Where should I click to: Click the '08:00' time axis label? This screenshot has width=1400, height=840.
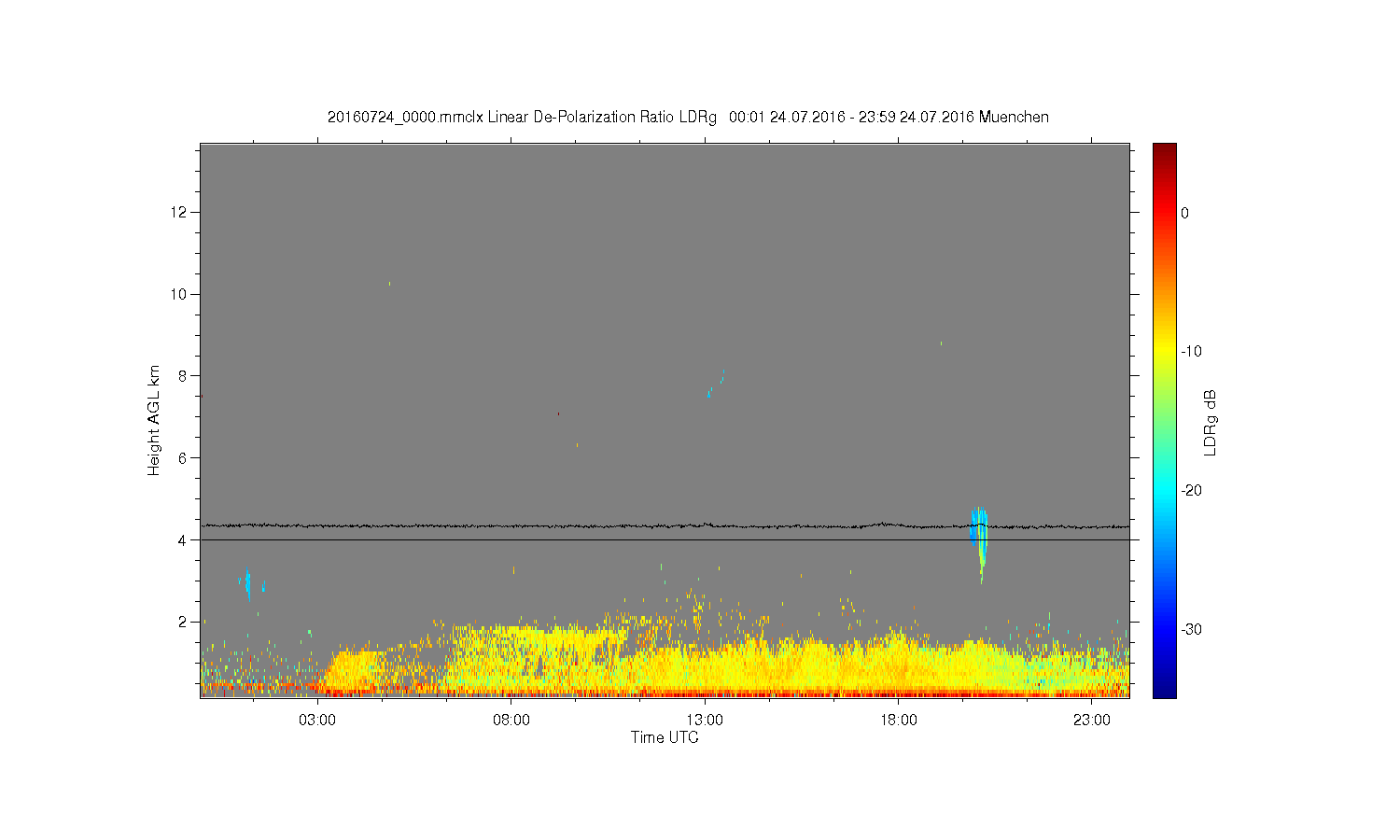pos(511,721)
